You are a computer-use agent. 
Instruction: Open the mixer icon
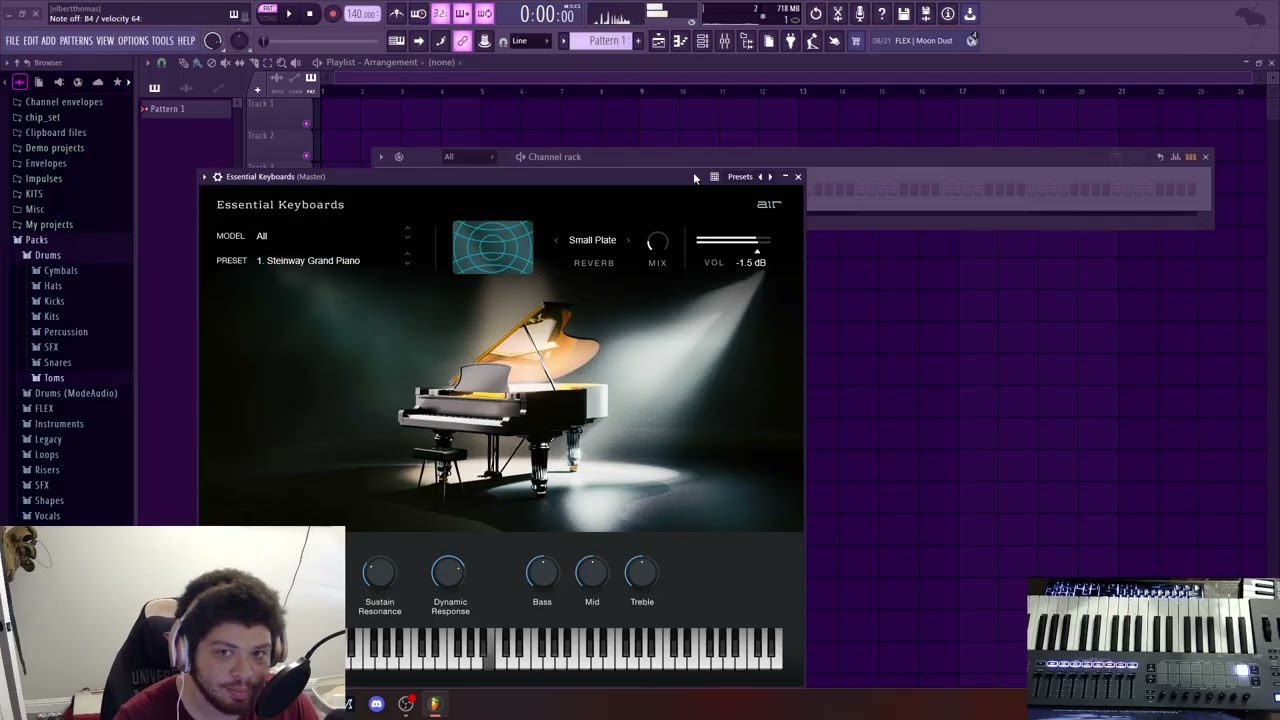pos(724,41)
